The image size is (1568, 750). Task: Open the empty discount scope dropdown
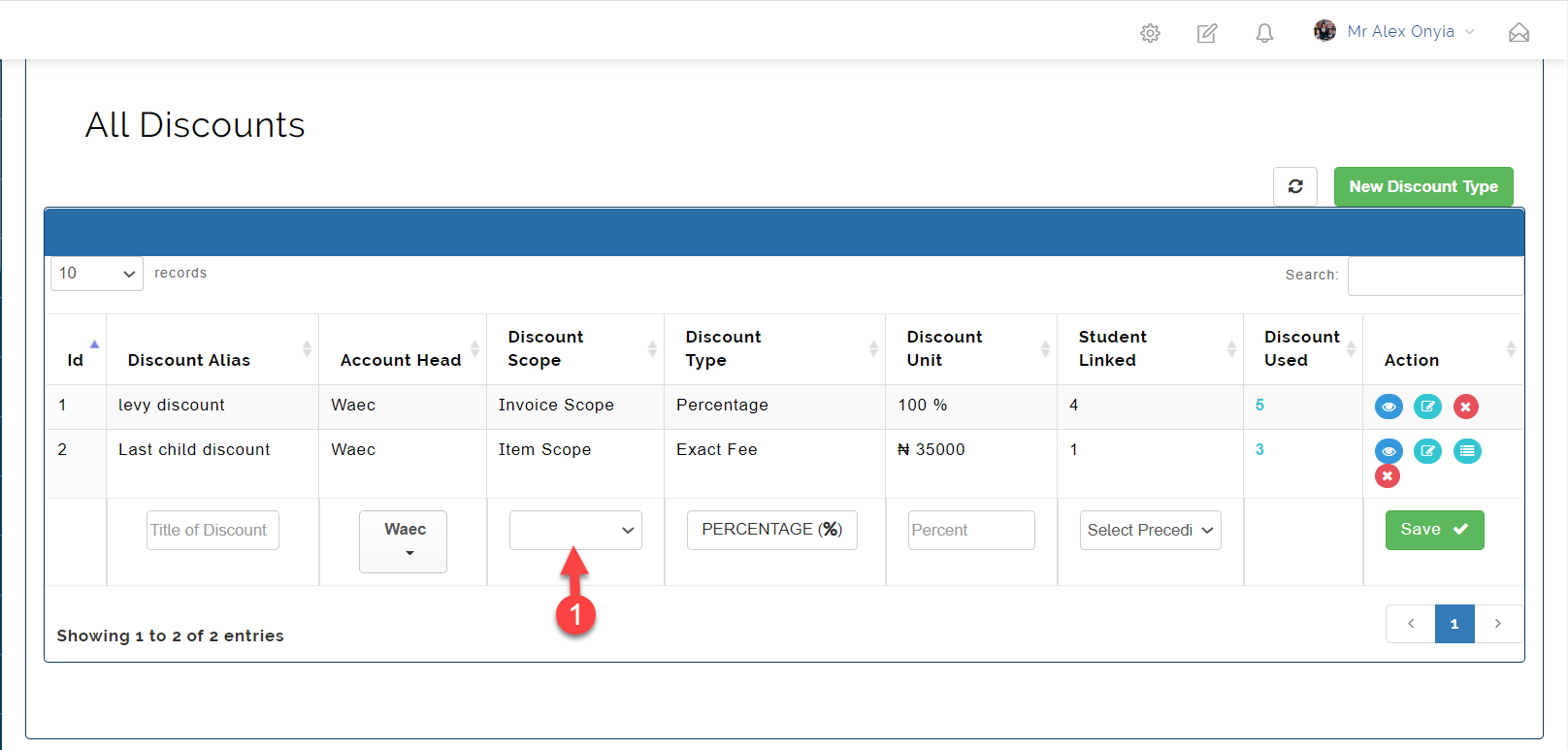[575, 530]
